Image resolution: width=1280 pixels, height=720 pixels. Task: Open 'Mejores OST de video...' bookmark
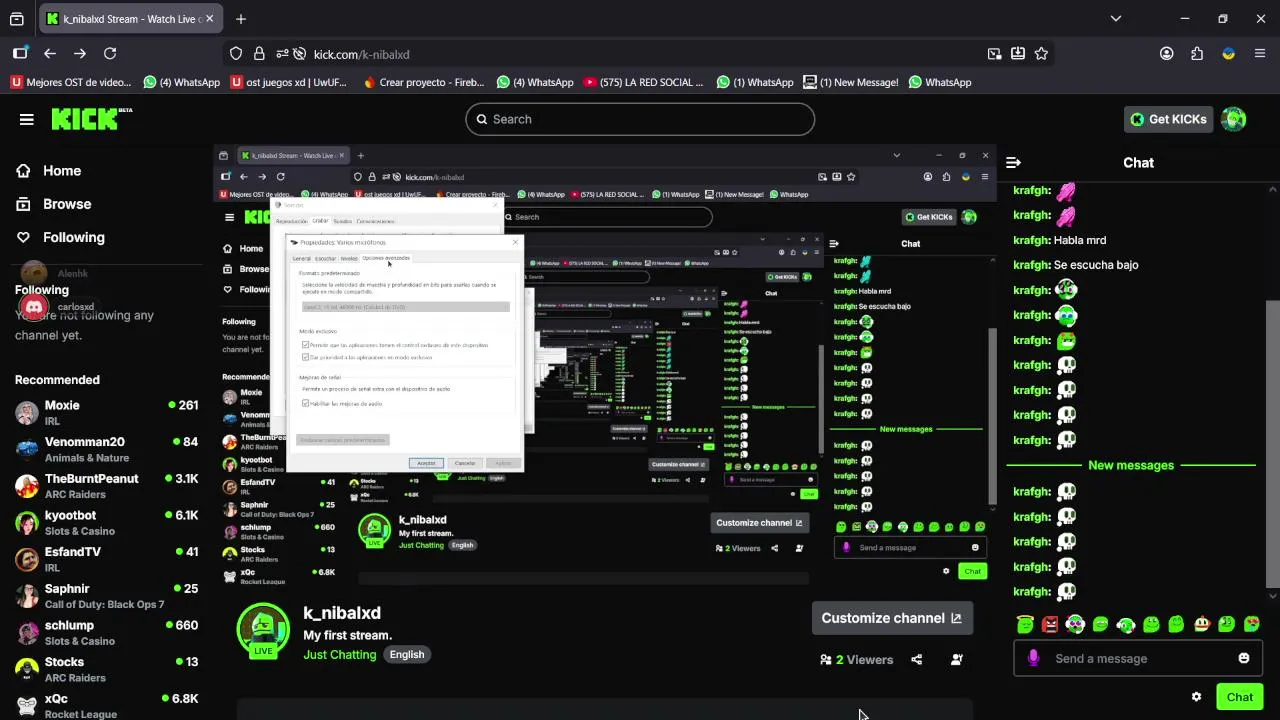tap(71, 82)
